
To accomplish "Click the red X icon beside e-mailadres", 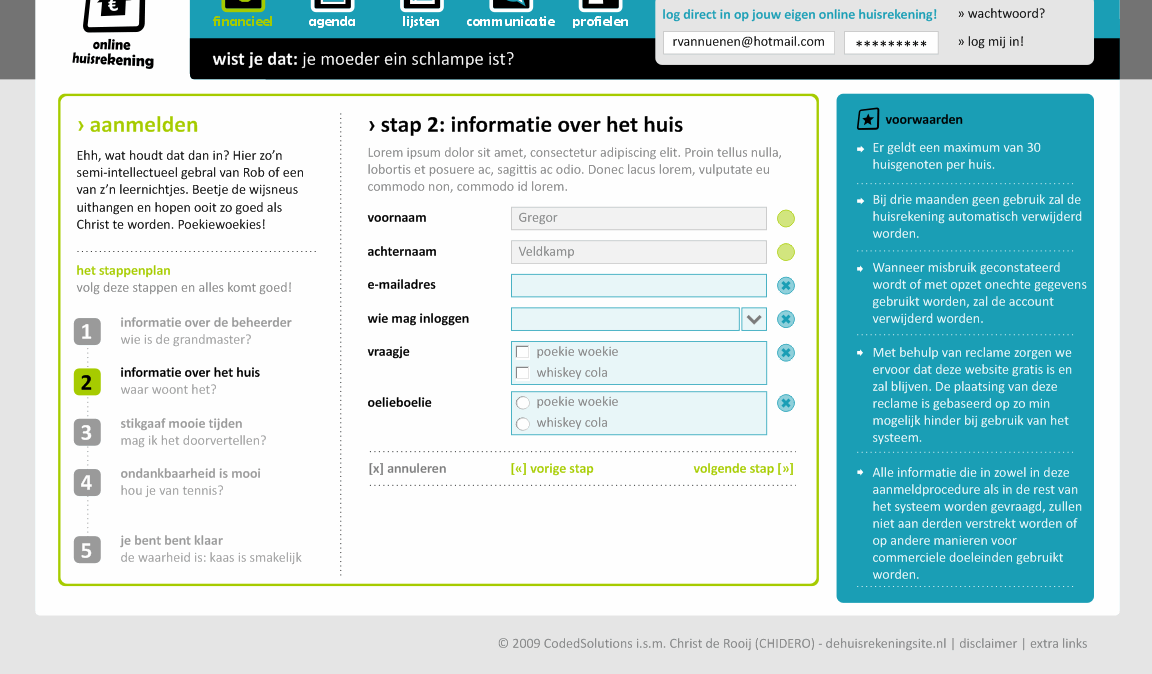I will tap(786, 286).
